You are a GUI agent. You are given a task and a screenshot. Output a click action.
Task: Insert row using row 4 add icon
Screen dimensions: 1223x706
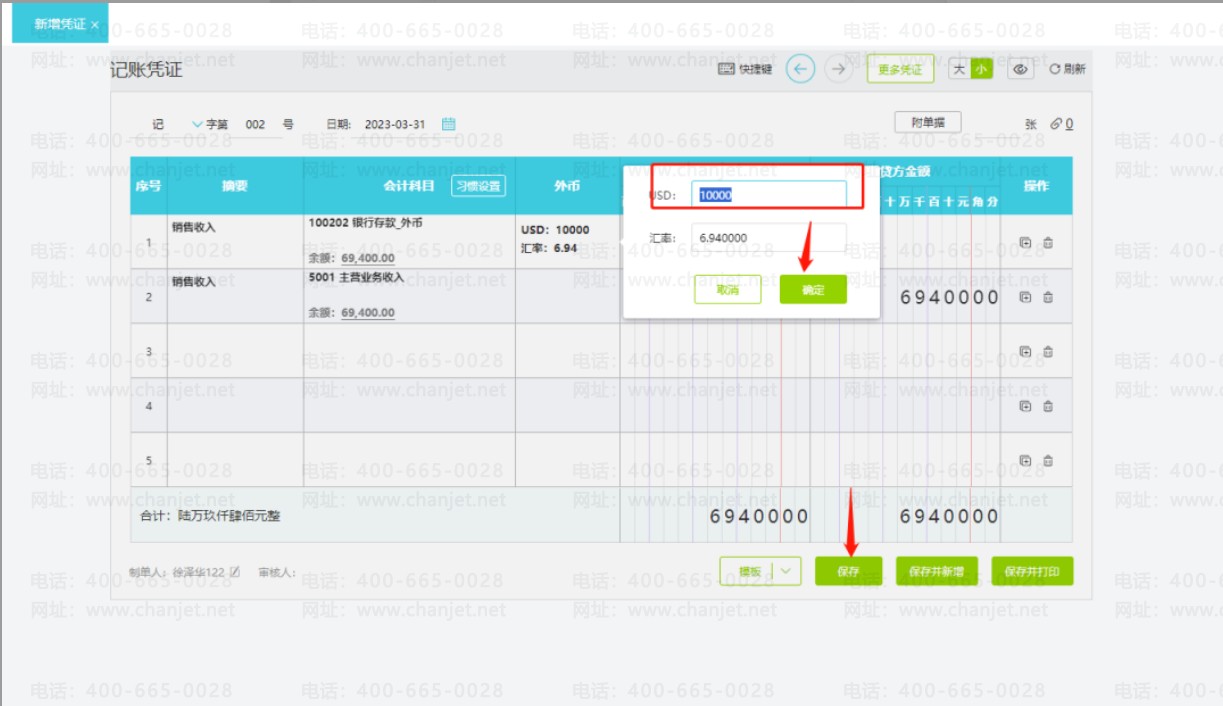coord(1025,406)
